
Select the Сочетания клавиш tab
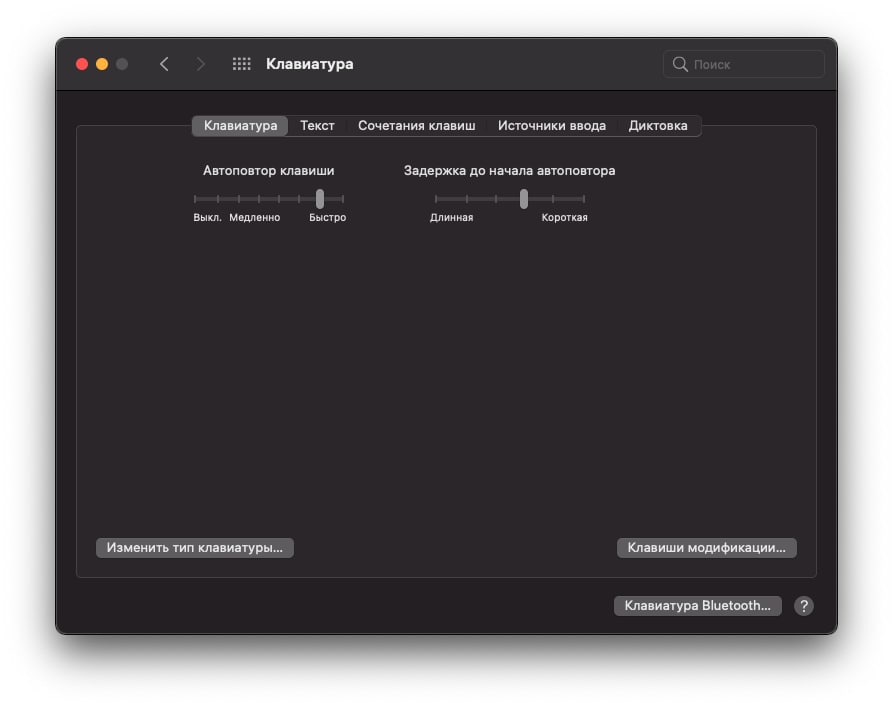click(x=416, y=125)
